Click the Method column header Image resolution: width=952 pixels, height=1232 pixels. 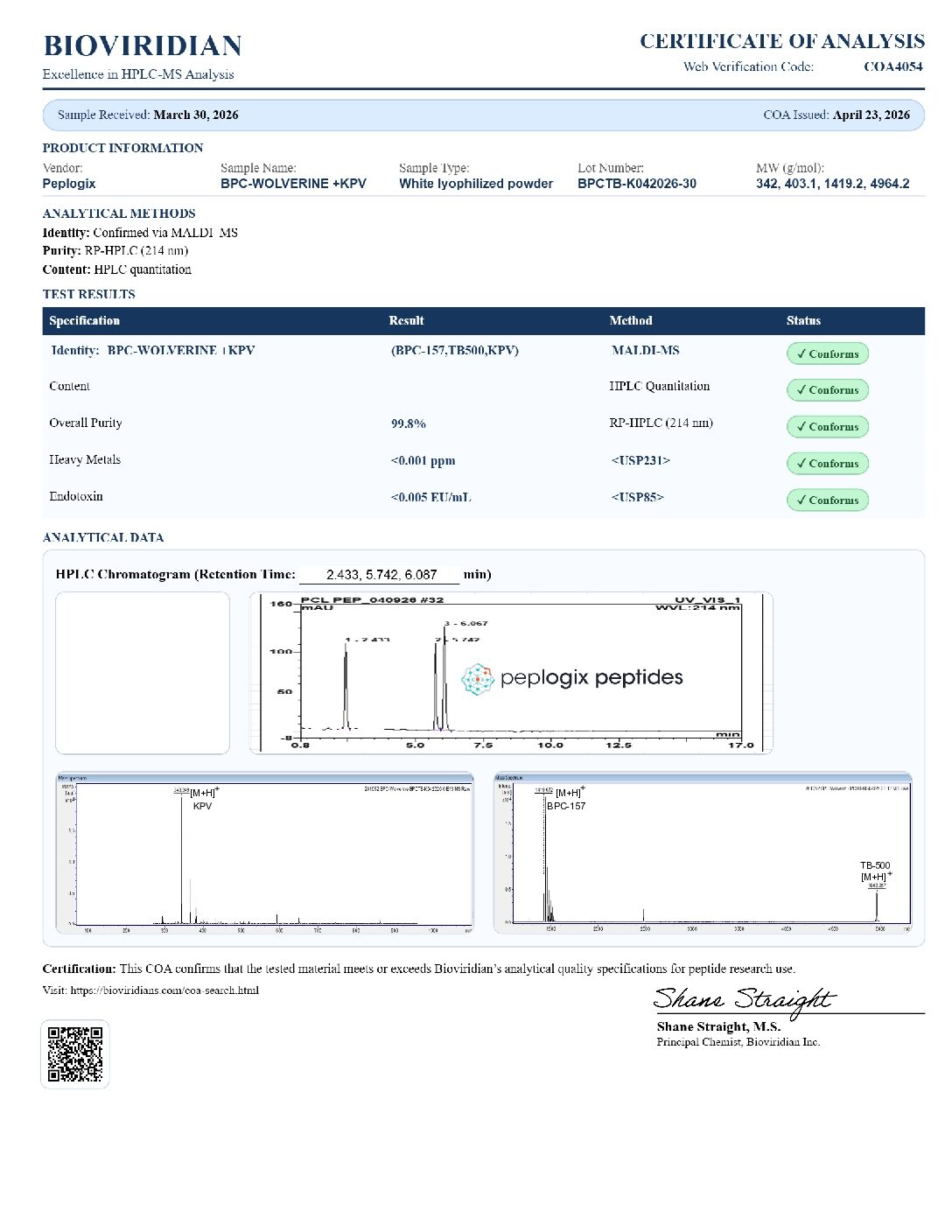click(x=631, y=321)
